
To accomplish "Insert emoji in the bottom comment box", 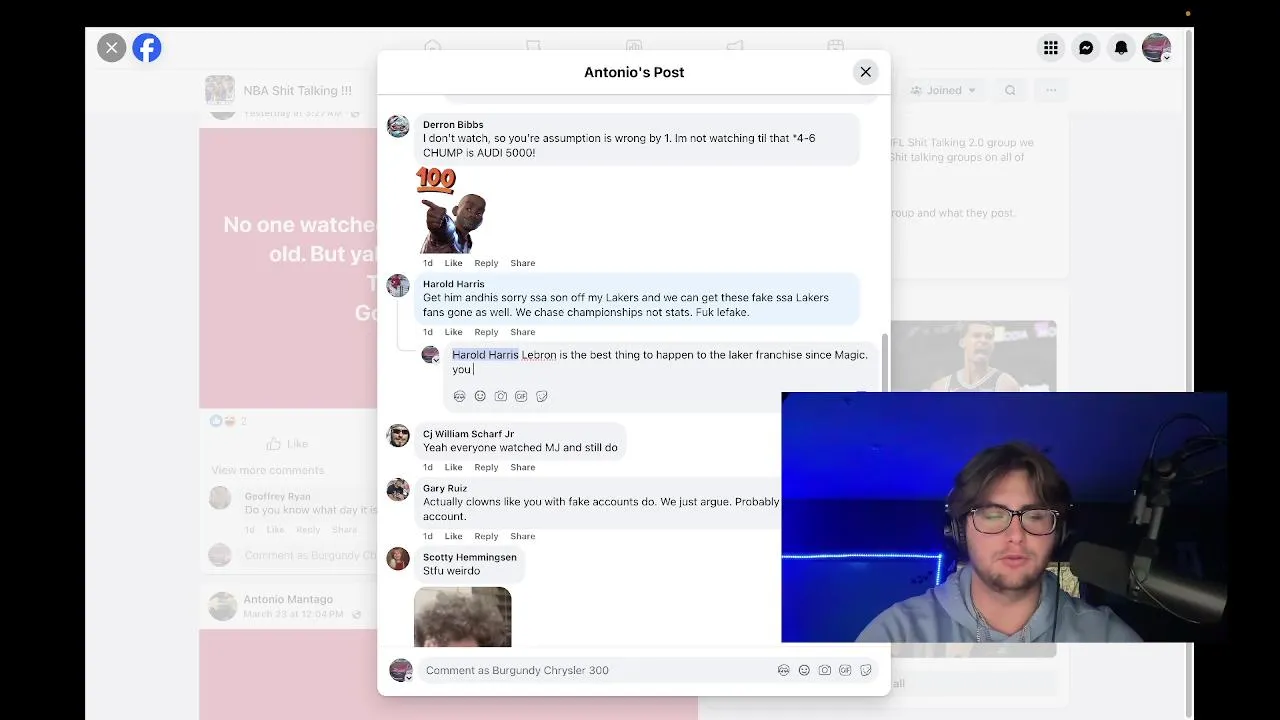I will [804, 670].
